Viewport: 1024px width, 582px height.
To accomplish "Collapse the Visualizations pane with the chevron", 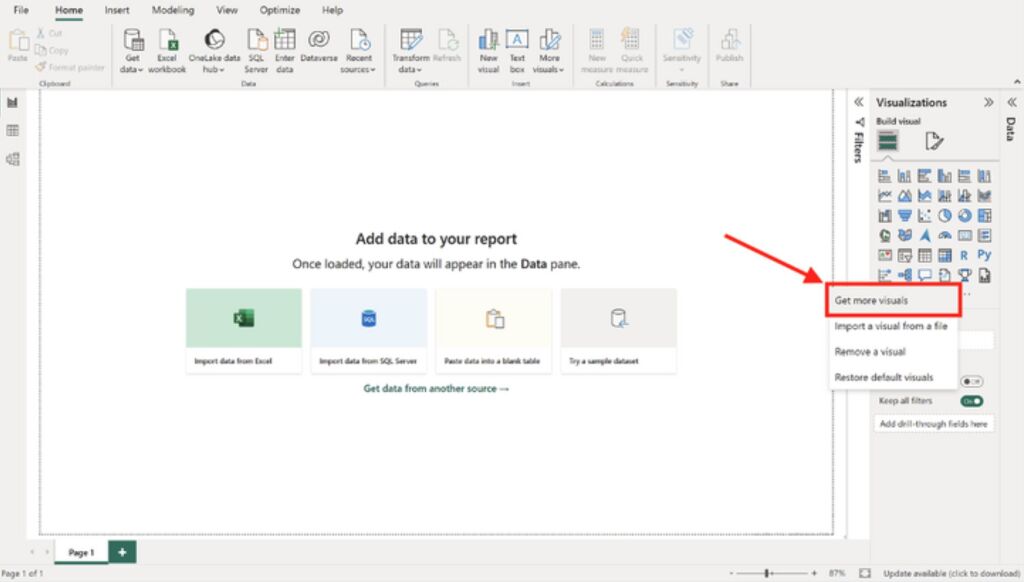I will tap(988, 102).
